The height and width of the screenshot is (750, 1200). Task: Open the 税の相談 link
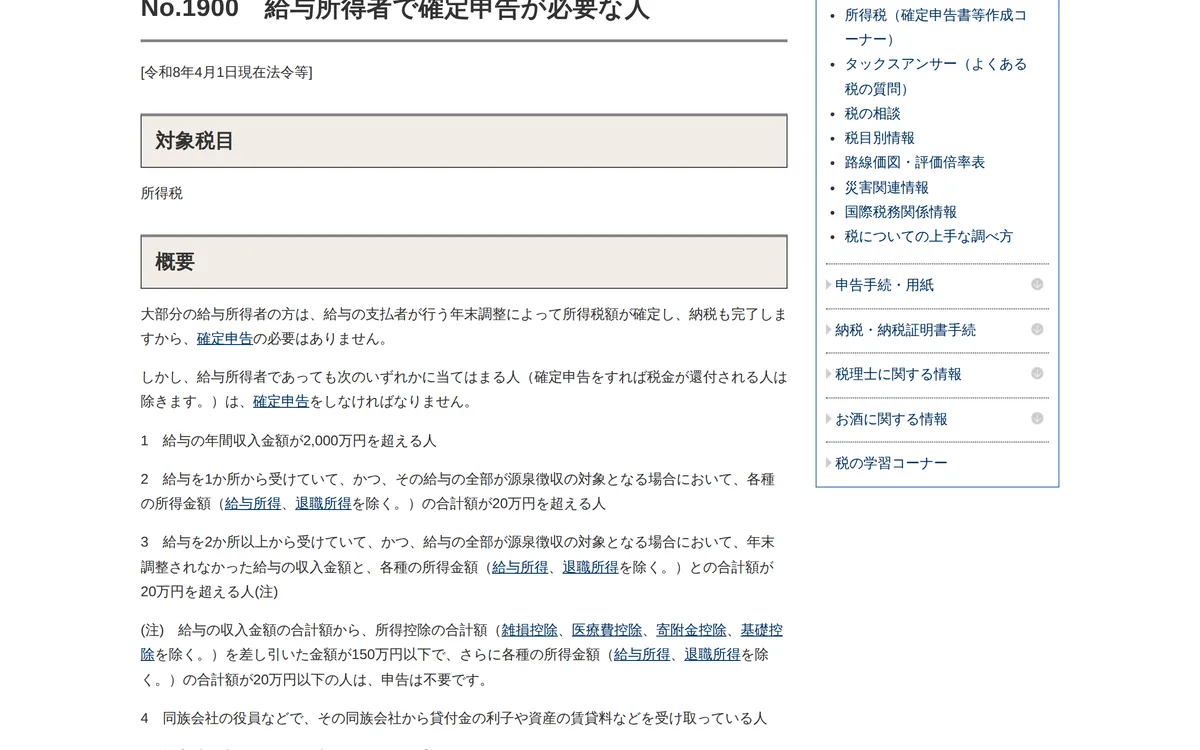pyautogui.click(x=873, y=113)
